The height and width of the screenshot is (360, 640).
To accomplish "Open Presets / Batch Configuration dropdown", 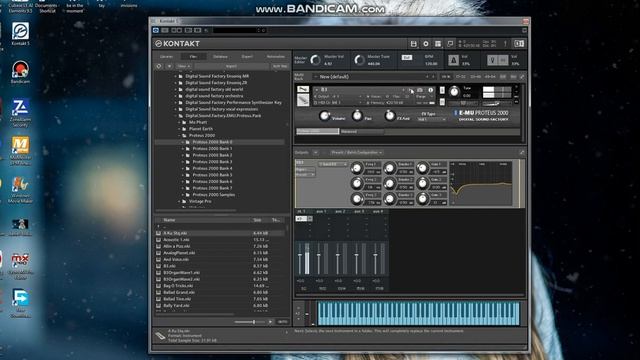I will [357, 152].
